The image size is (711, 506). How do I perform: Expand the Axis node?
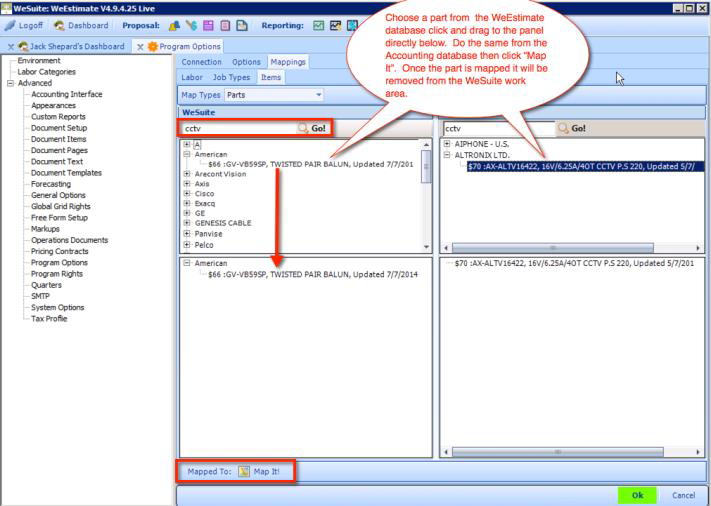pos(187,184)
